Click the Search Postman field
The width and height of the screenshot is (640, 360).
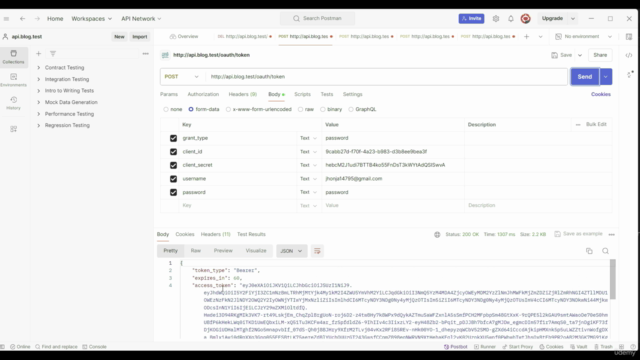[318, 18]
